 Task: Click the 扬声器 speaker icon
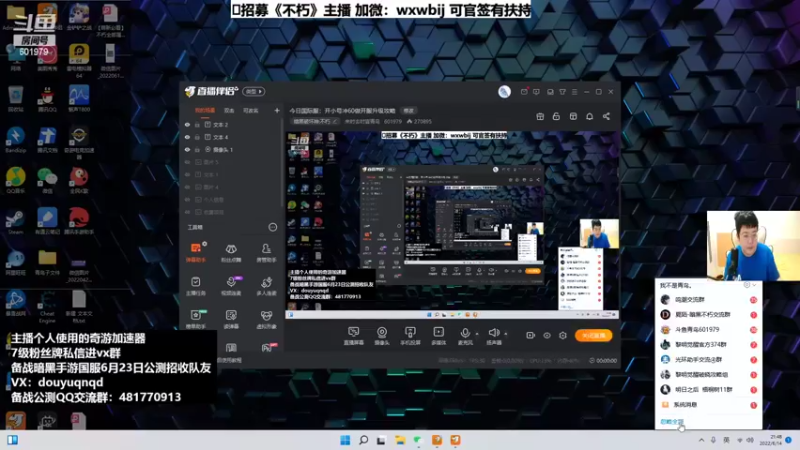pos(493,333)
